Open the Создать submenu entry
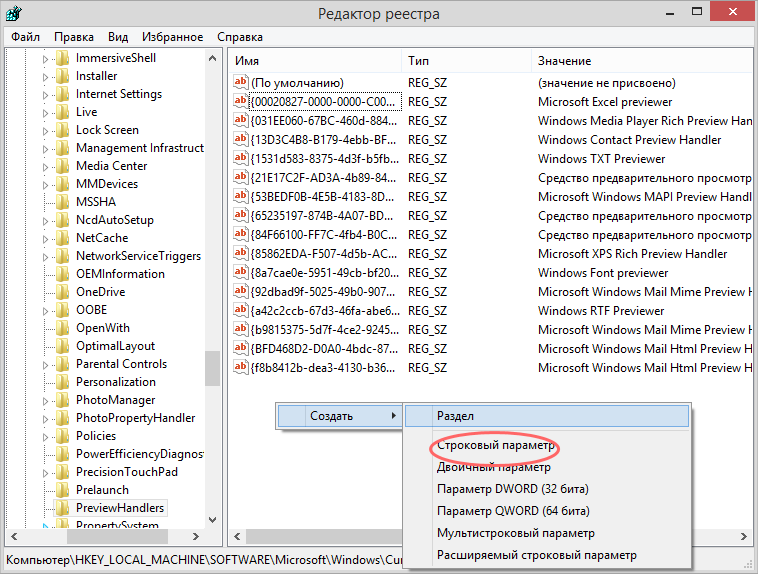Image resolution: width=758 pixels, height=574 pixels. tap(339, 416)
